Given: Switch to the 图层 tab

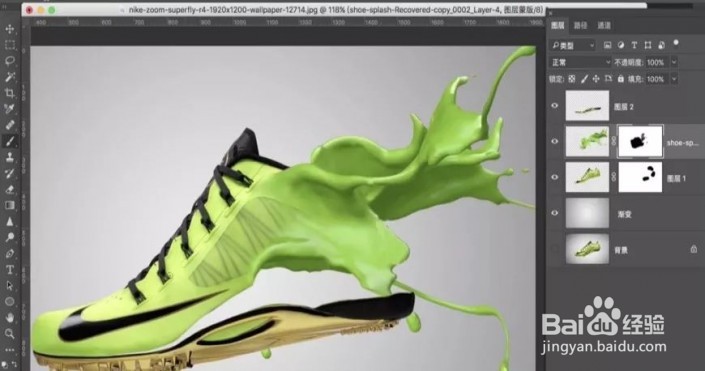Looking at the screenshot, I should (558, 25).
